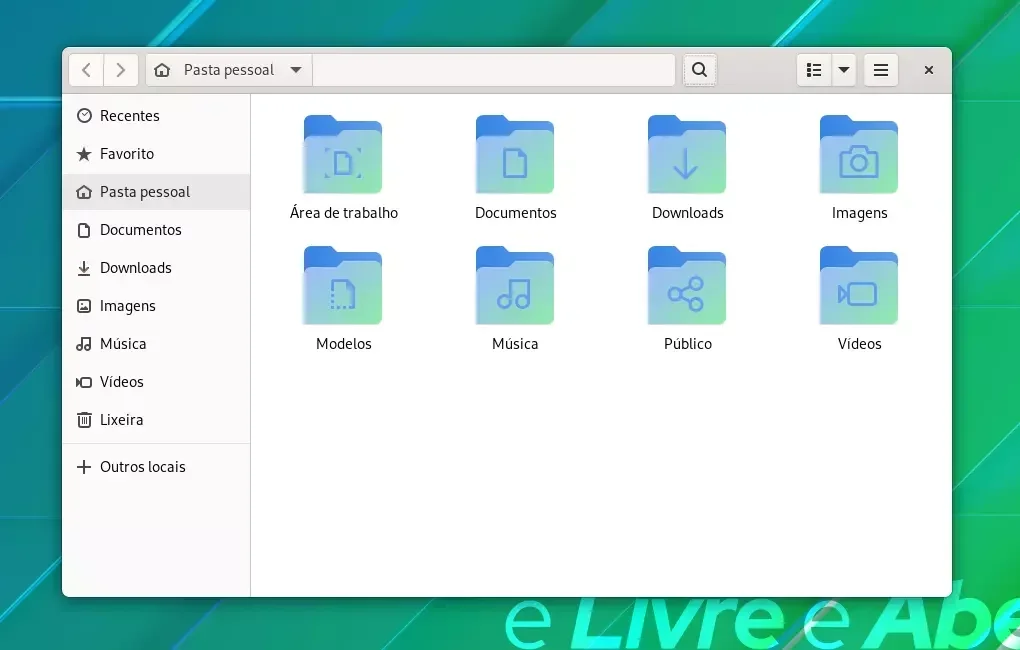The height and width of the screenshot is (650, 1020).
Task: Click the picture icon beside sidebar Imagens
Action: pyautogui.click(x=84, y=306)
